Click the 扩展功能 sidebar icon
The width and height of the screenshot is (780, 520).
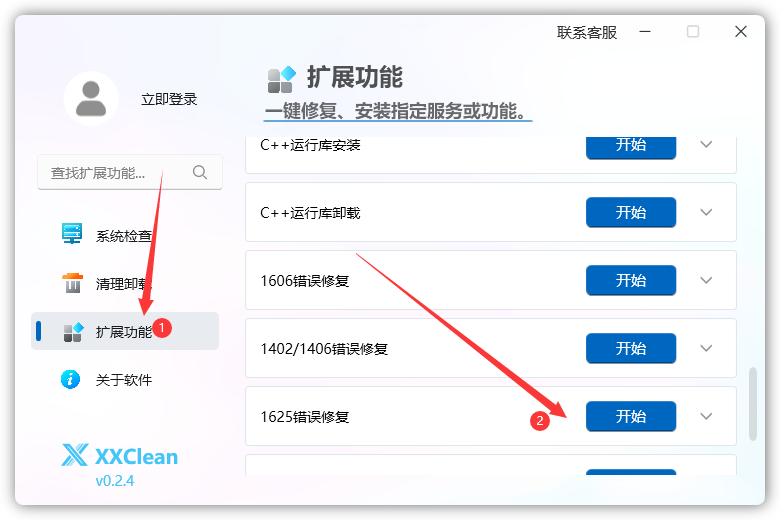[x=72, y=331]
